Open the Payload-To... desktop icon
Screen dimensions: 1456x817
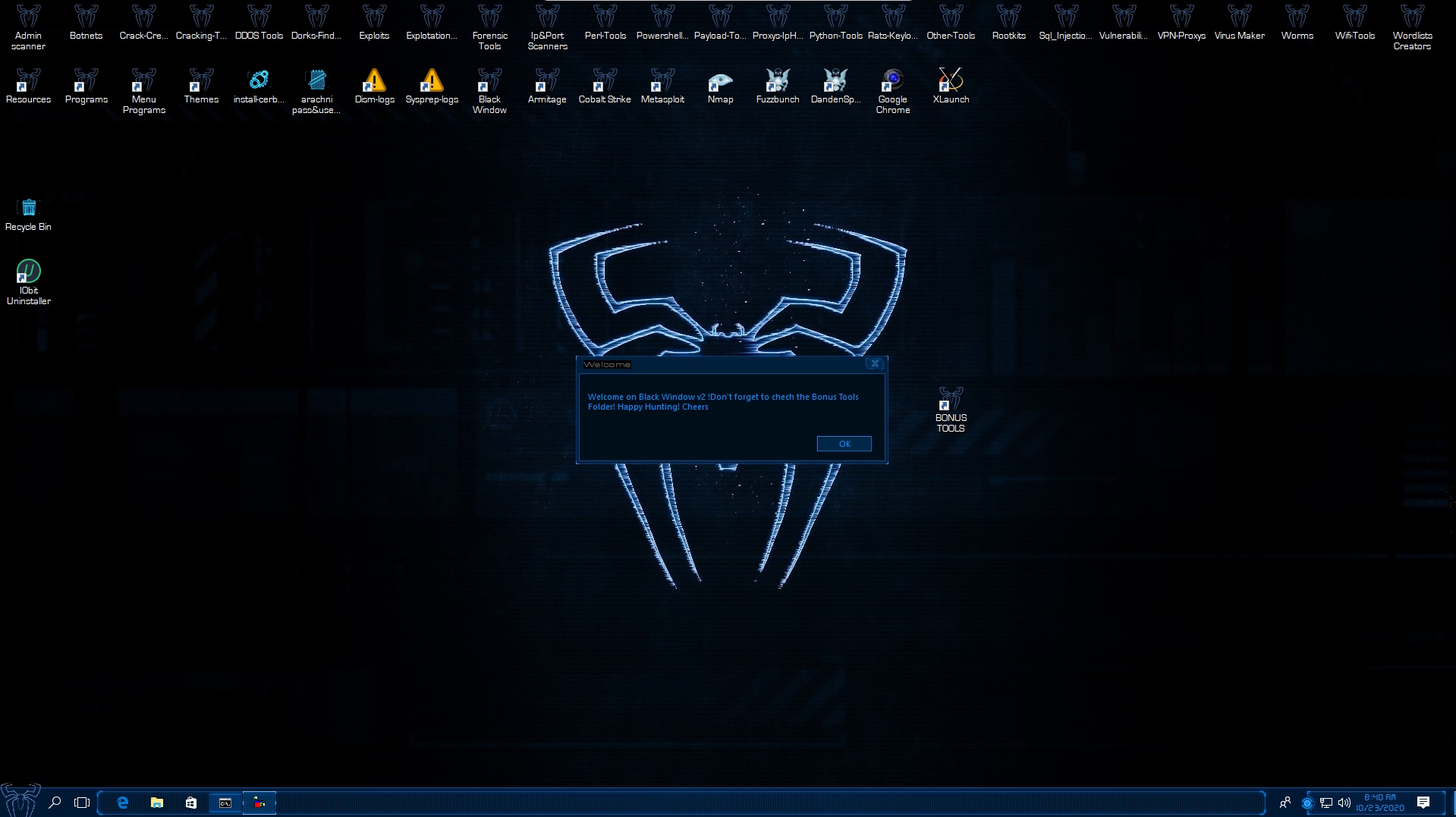point(720,23)
